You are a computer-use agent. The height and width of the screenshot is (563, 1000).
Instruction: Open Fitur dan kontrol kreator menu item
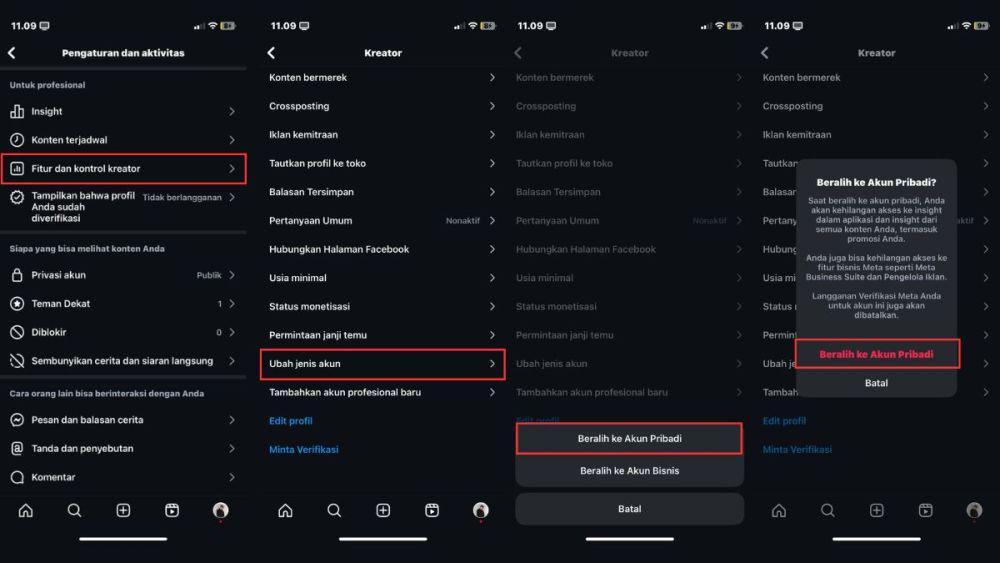(x=124, y=169)
